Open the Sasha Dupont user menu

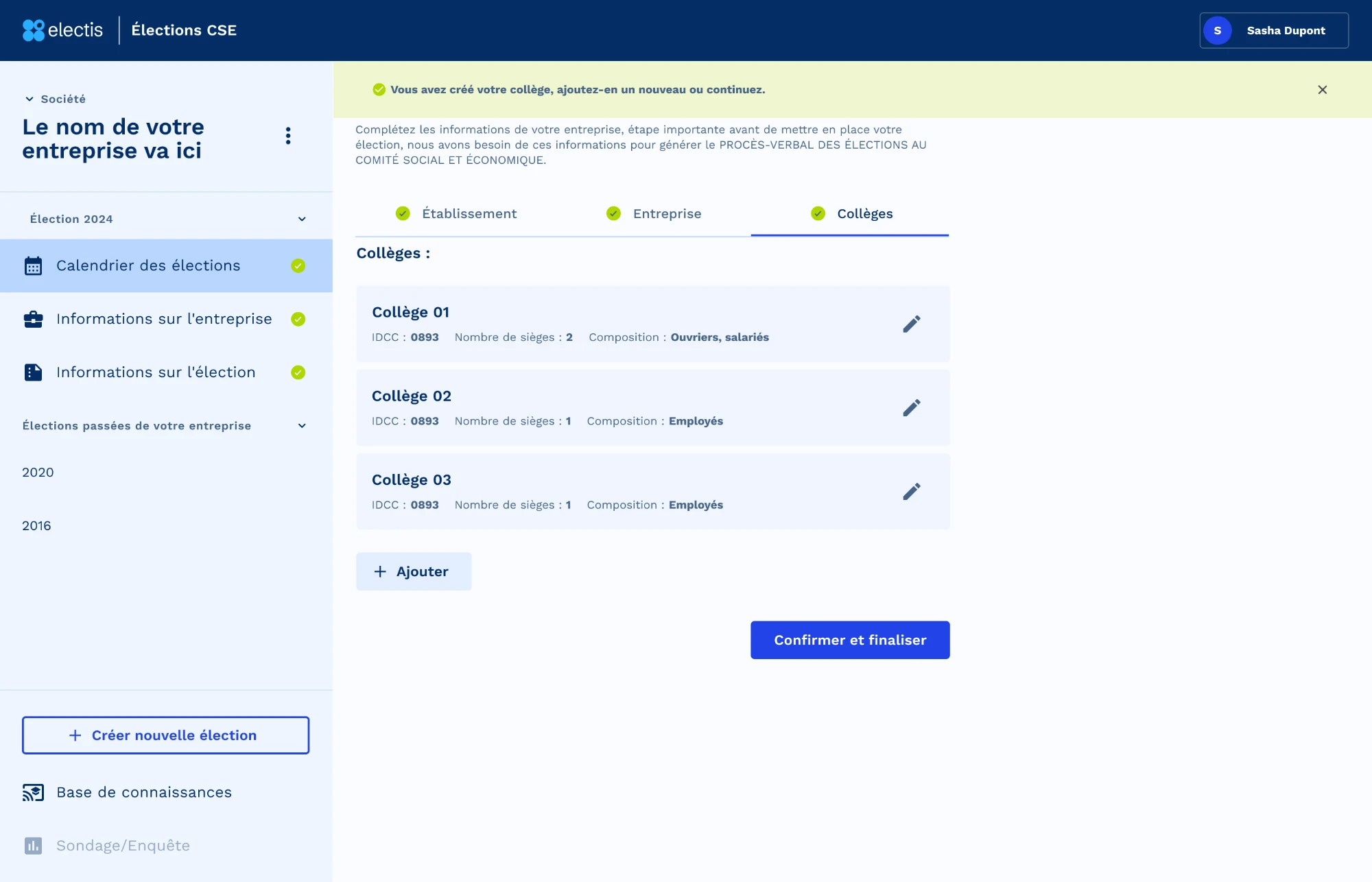(1274, 30)
